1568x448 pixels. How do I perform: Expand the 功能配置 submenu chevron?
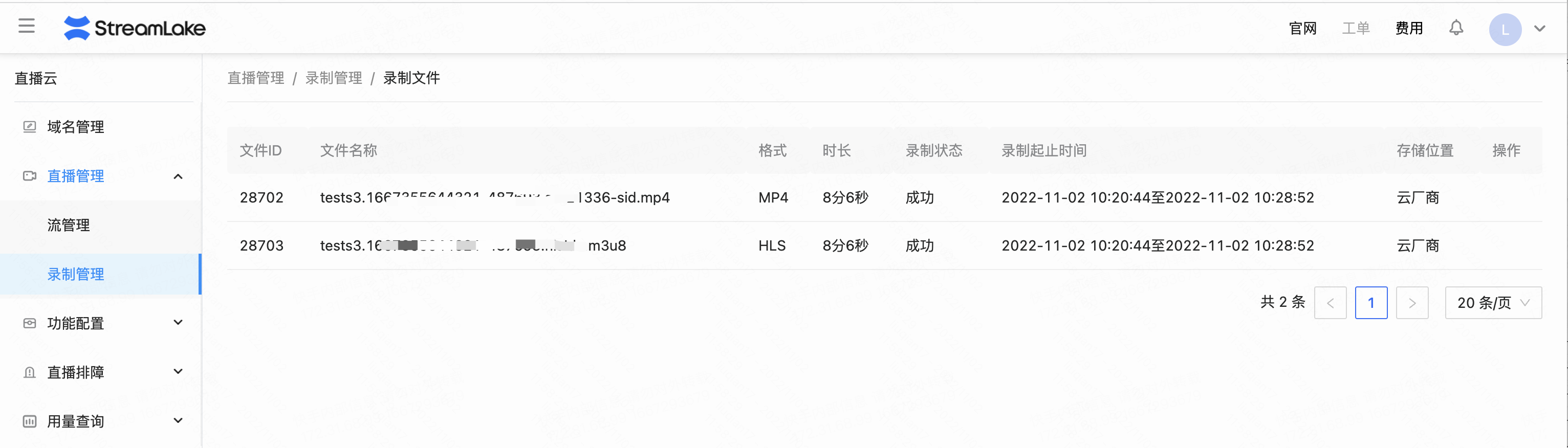pyautogui.click(x=178, y=323)
